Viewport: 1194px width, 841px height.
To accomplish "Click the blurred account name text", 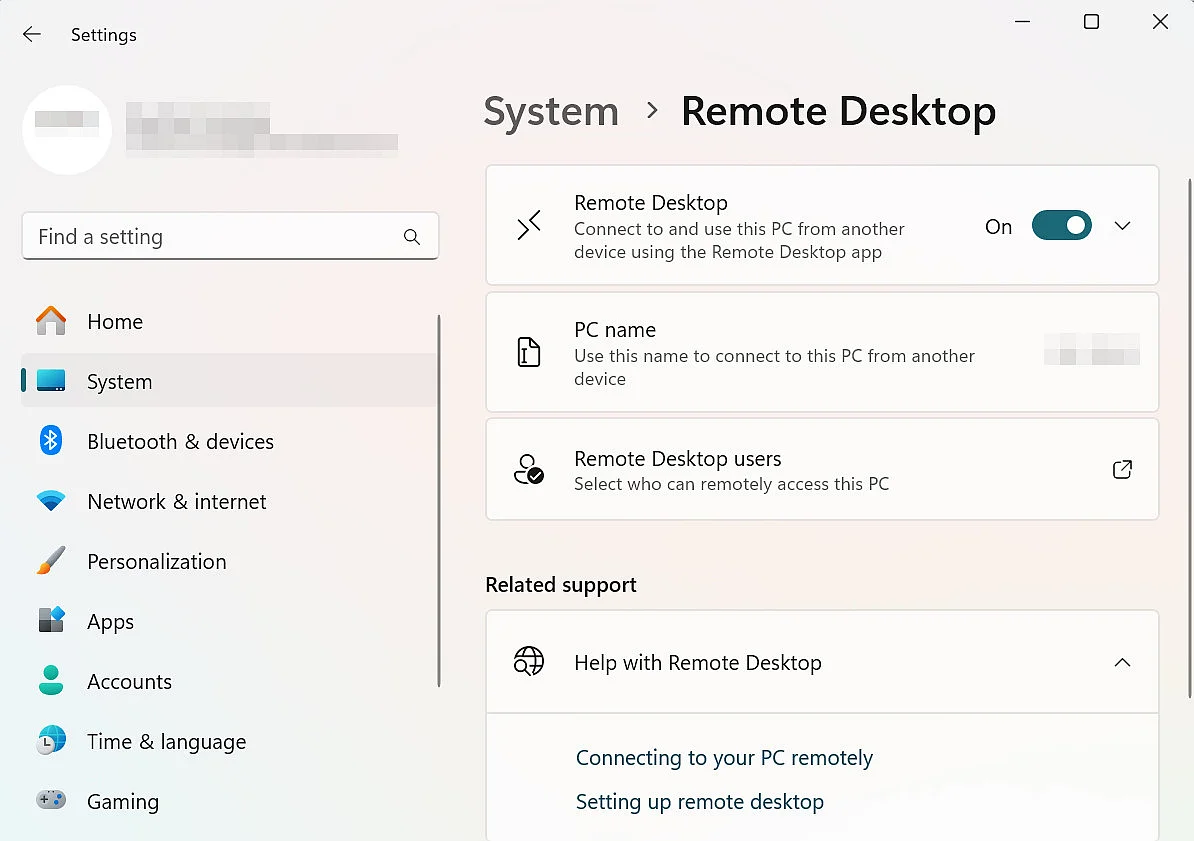I will [261, 130].
